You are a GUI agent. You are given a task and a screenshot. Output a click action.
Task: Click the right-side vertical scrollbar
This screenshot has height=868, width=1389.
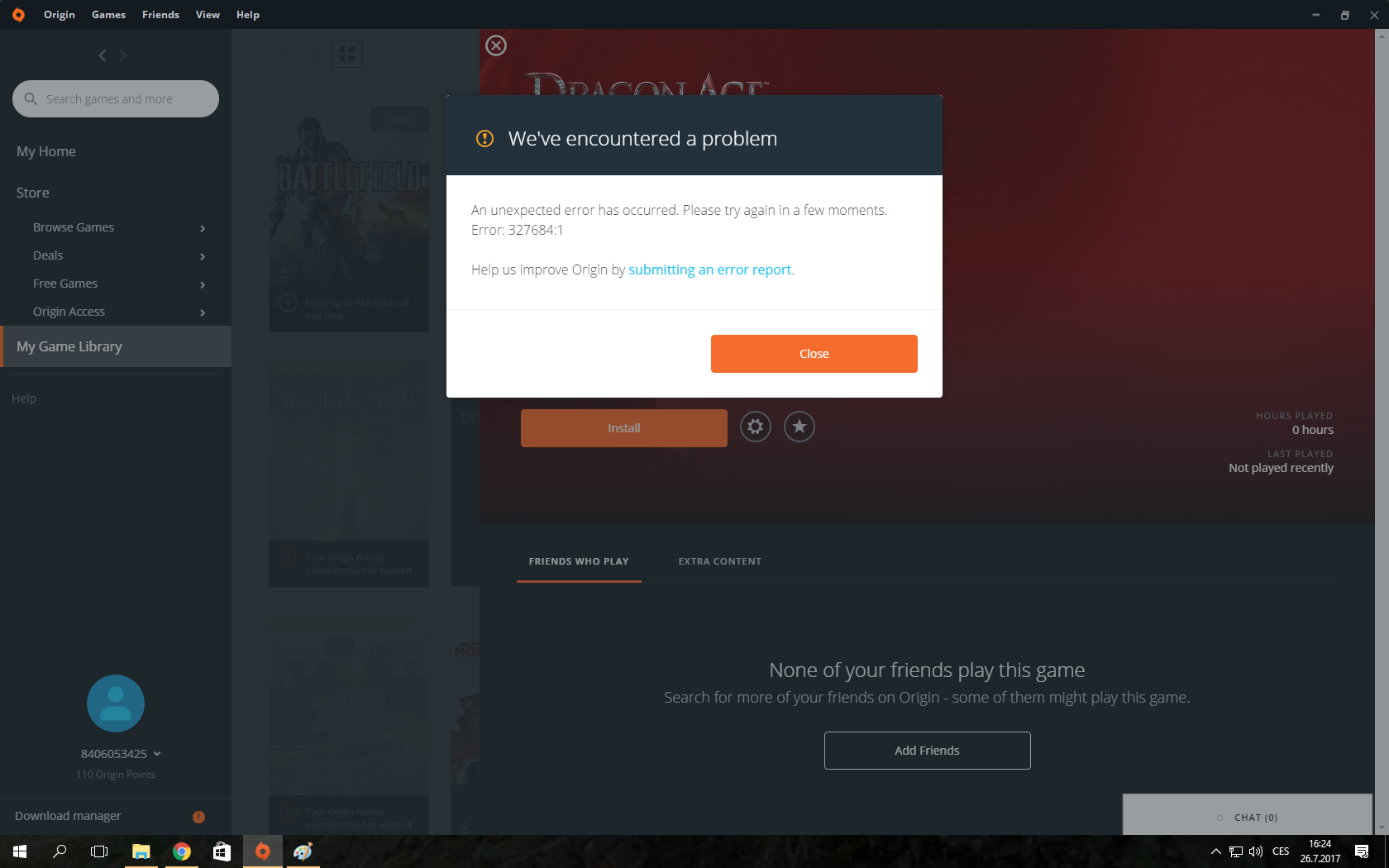coord(1382,432)
